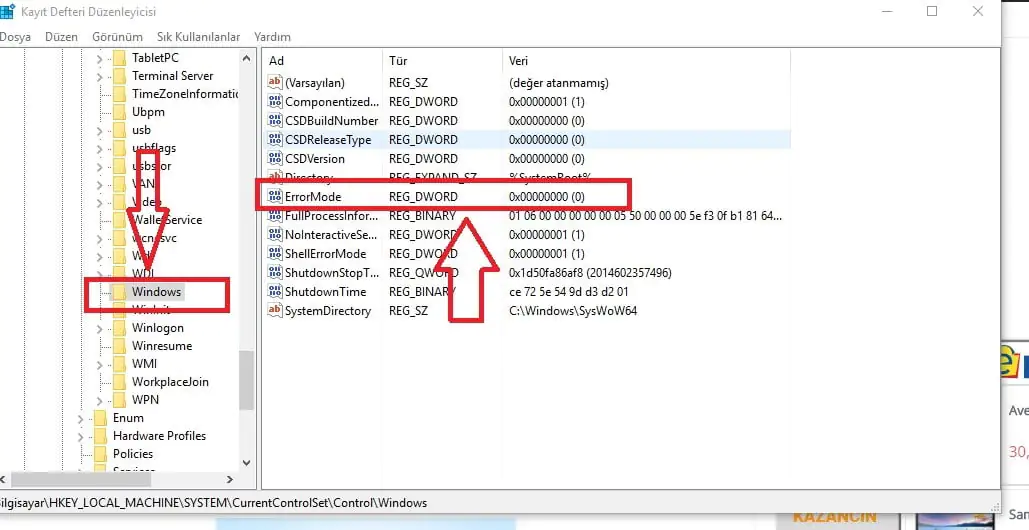Sort values by the Tür column header
The image size is (1029, 530).
[400, 61]
